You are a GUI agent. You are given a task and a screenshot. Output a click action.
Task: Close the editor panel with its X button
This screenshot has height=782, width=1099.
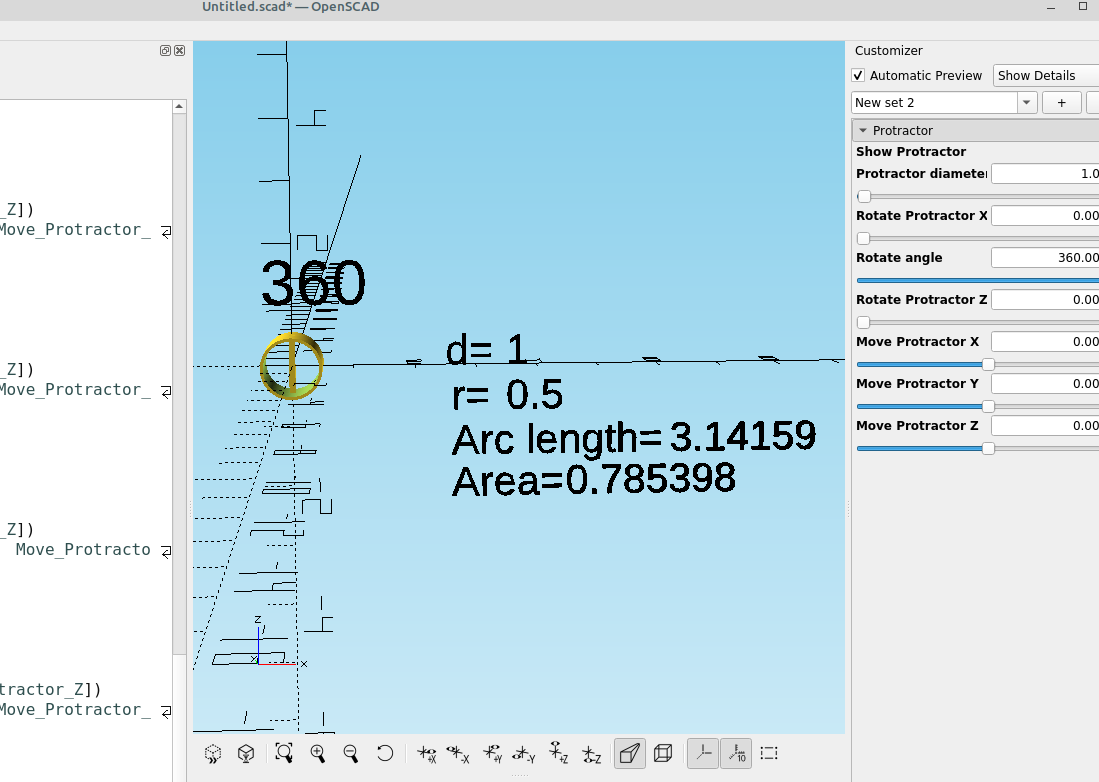179,50
